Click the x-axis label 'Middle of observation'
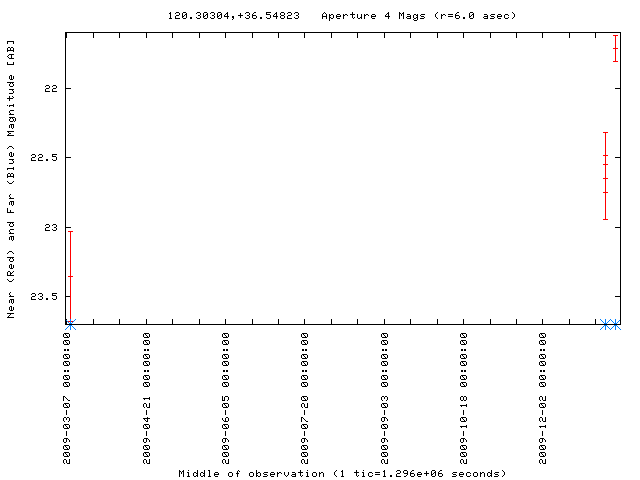The width and height of the screenshot is (640, 480). coord(251,474)
